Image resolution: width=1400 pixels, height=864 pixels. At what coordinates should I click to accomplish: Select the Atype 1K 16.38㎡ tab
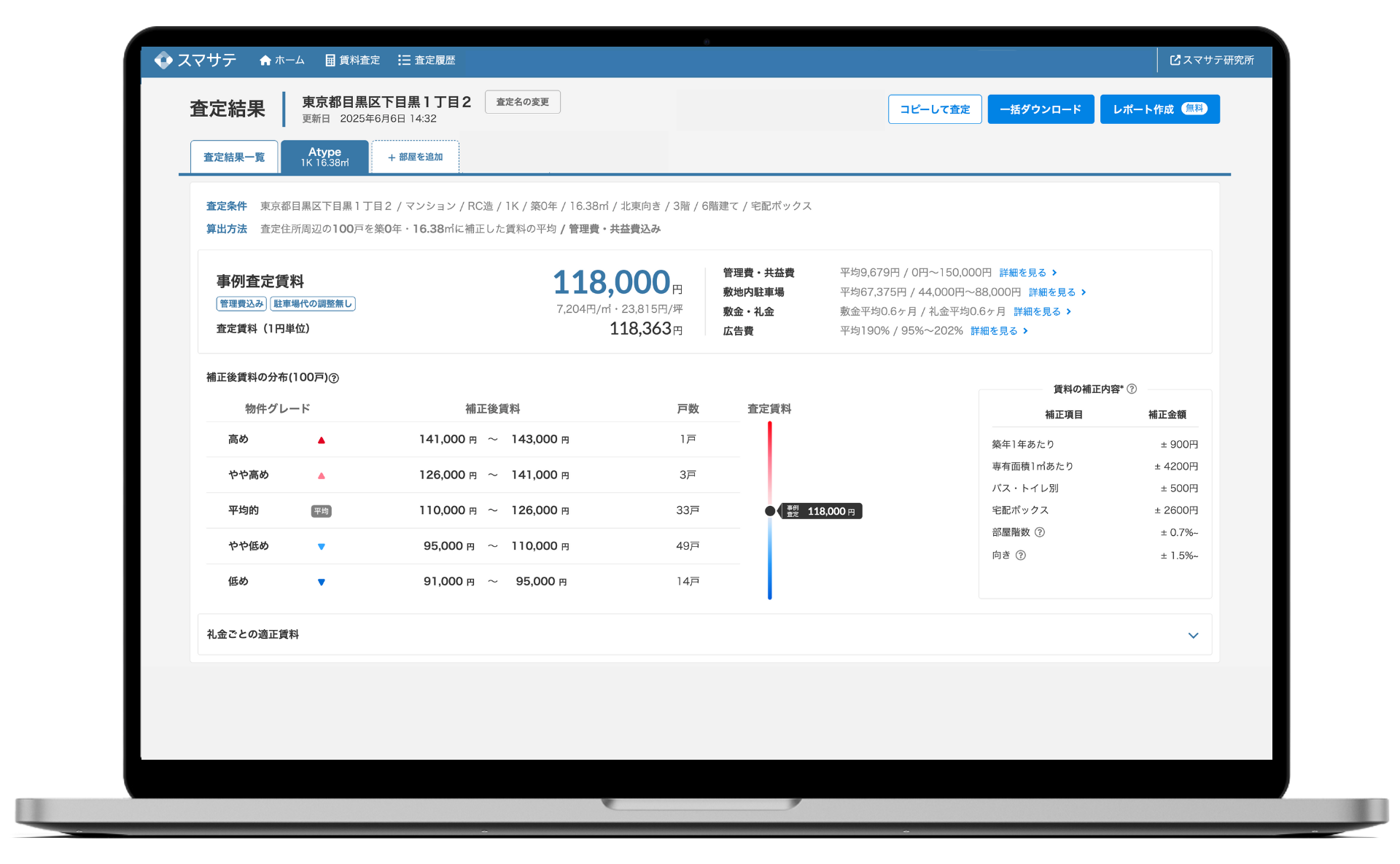(324, 157)
